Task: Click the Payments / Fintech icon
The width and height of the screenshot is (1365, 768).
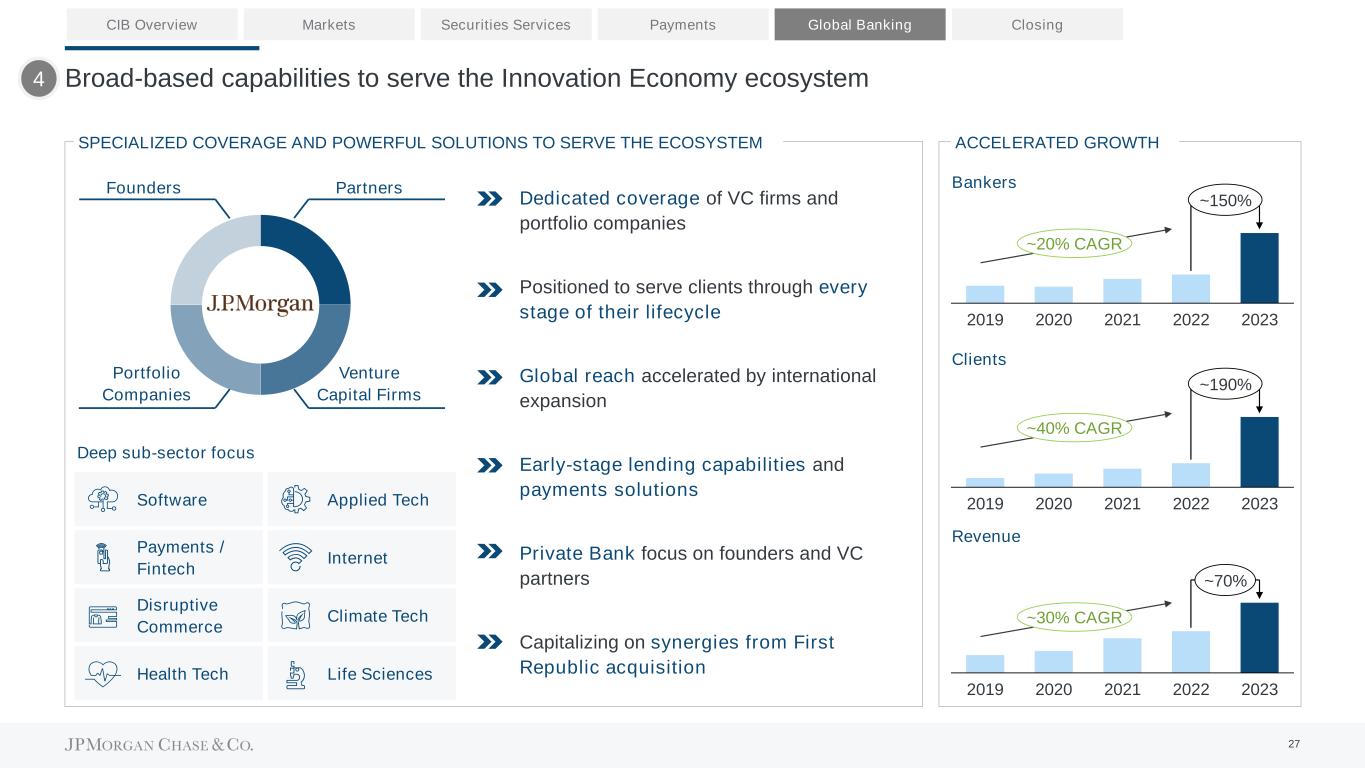Action: [x=102, y=558]
